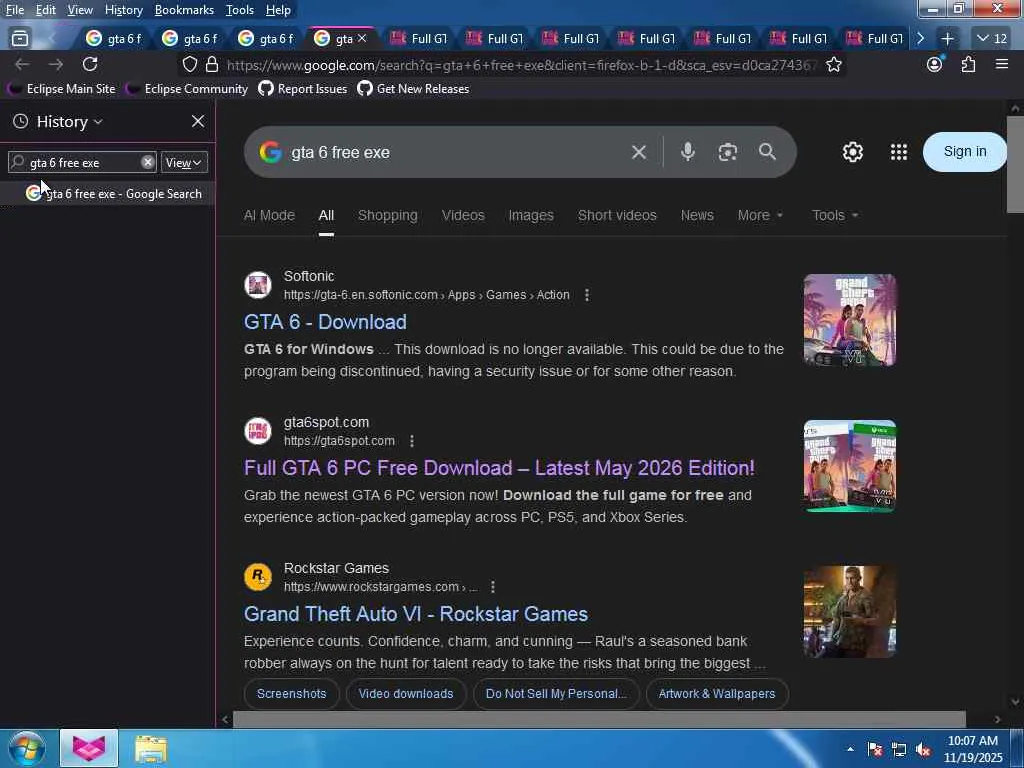Show site information via the padlock icon
The width and height of the screenshot is (1024, 768).
[212, 64]
